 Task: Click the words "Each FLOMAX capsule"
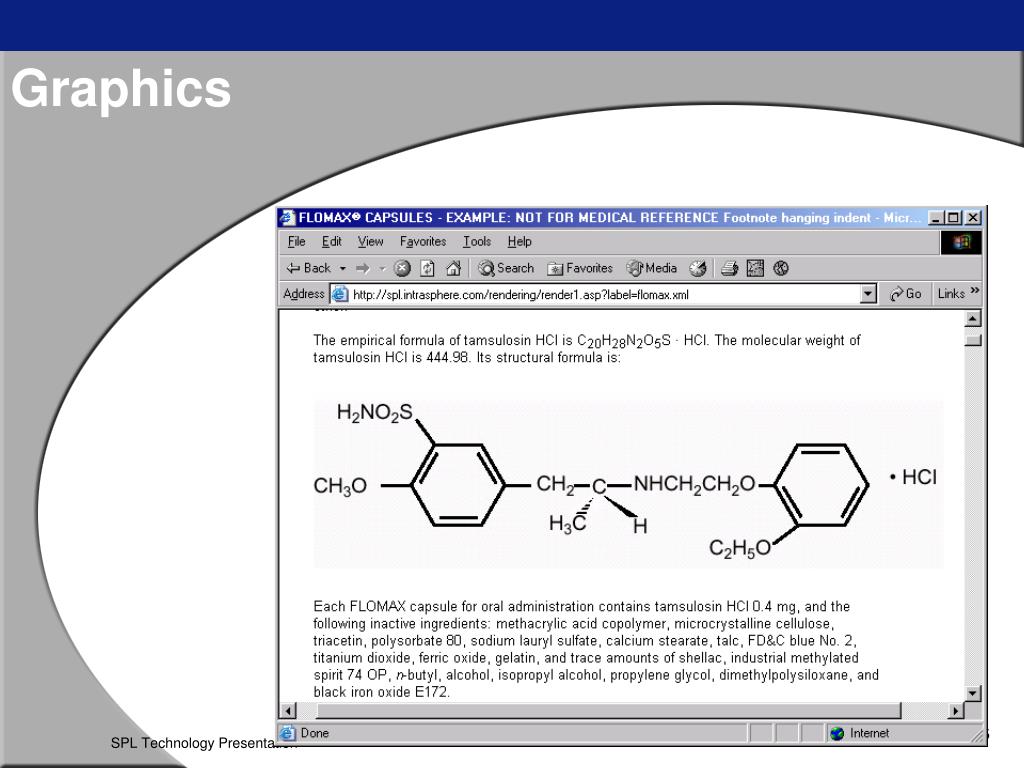pos(385,607)
